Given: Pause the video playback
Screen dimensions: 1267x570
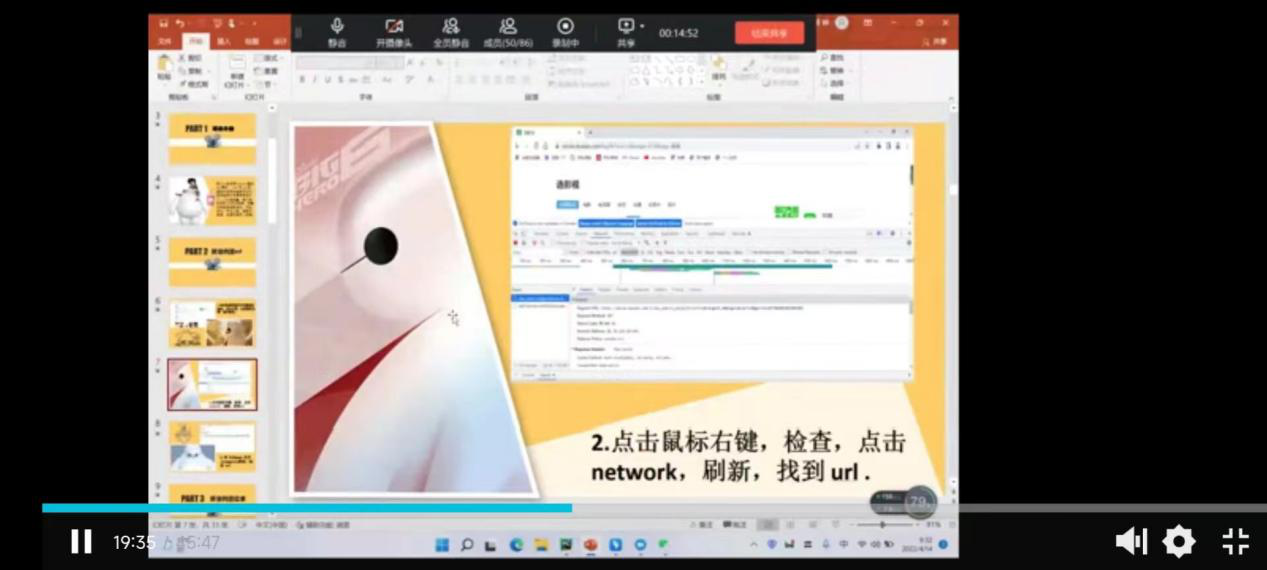Looking at the screenshot, I should pos(81,542).
